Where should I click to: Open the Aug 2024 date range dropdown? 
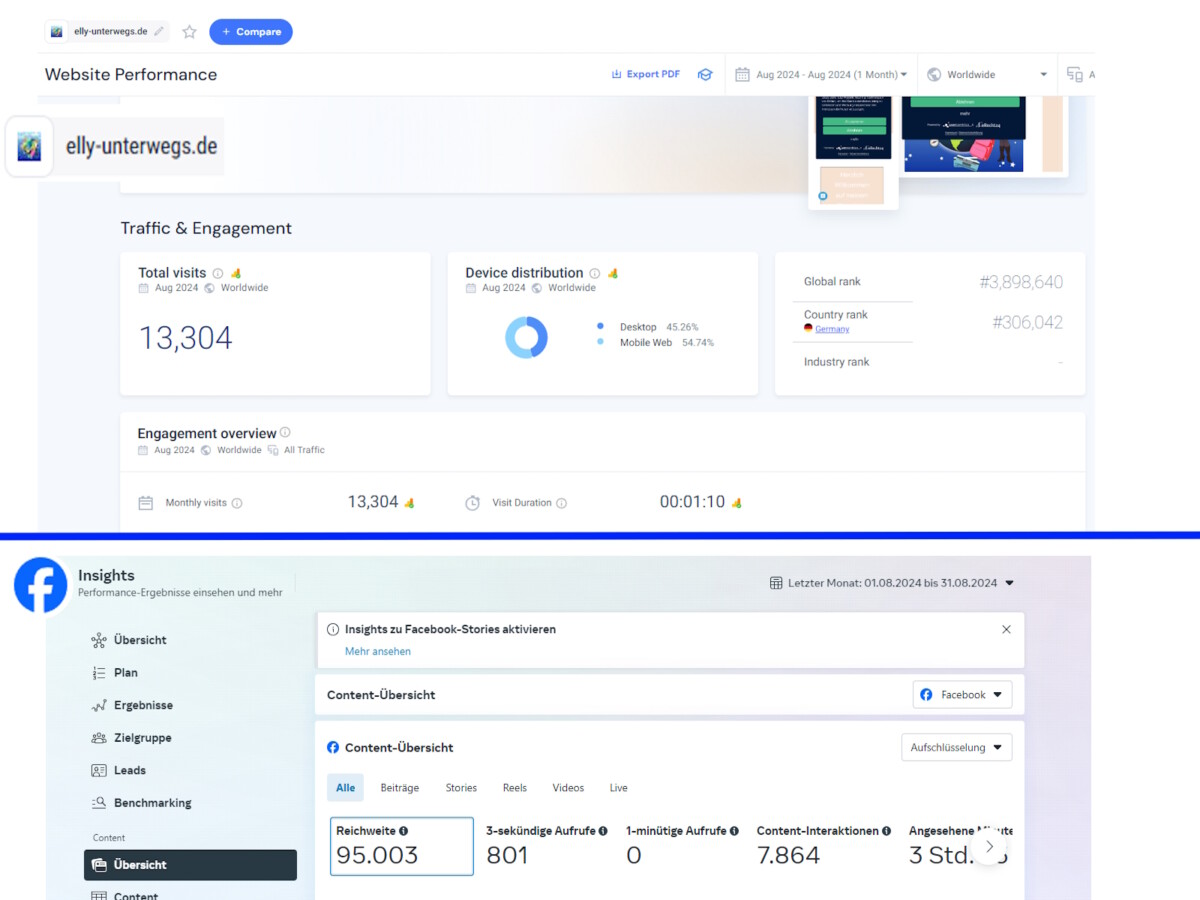pyautogui.click(x=821, y=74)
